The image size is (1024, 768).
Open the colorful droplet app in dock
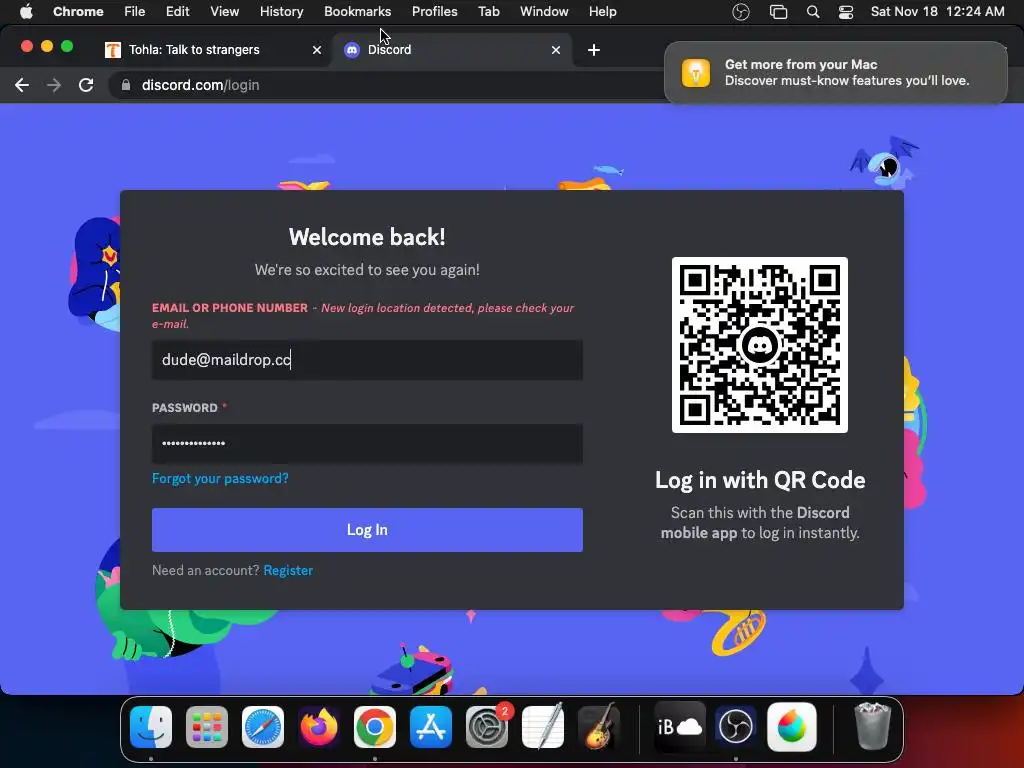(x=792, y=727)
